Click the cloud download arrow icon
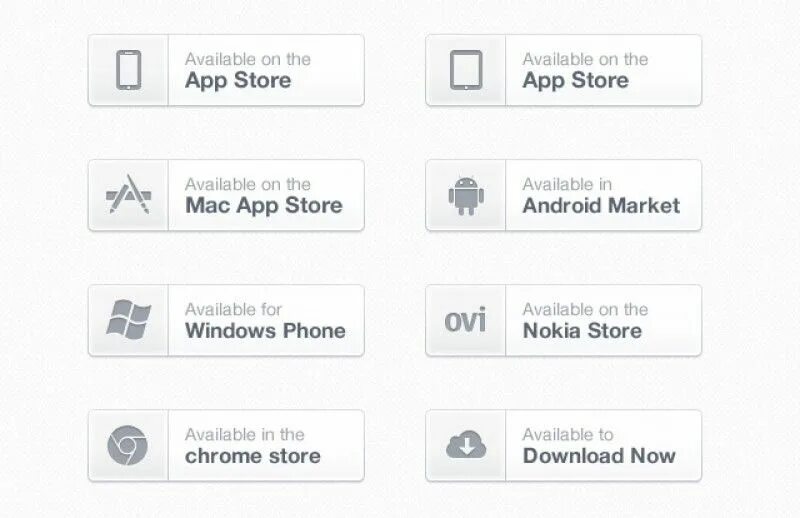The height and width of the screenshot is (518, 800). coord(466,445)
